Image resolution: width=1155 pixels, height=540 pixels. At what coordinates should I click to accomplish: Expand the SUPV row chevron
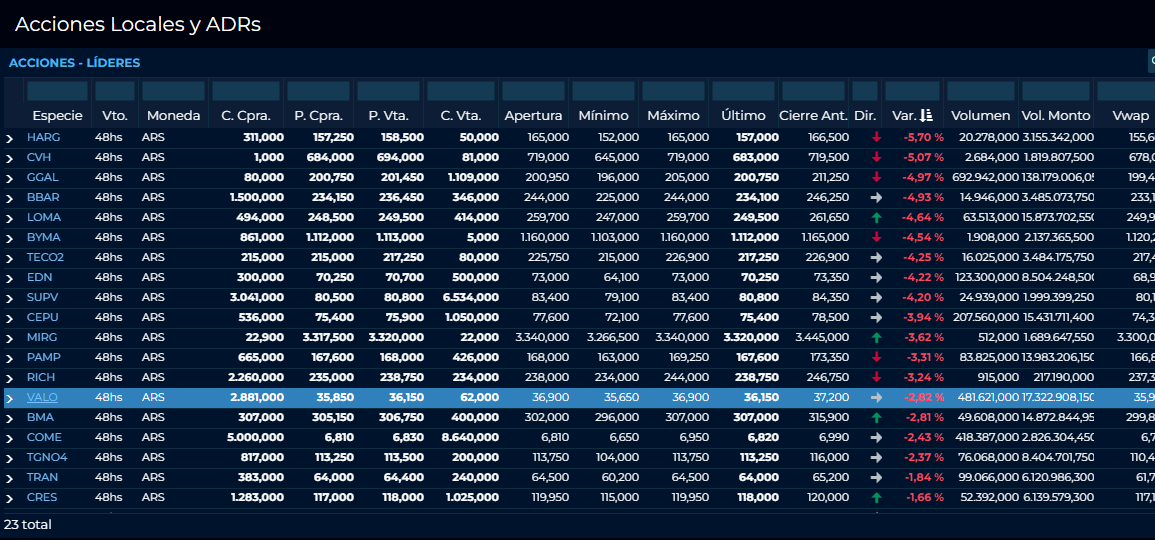coord(10,298)
